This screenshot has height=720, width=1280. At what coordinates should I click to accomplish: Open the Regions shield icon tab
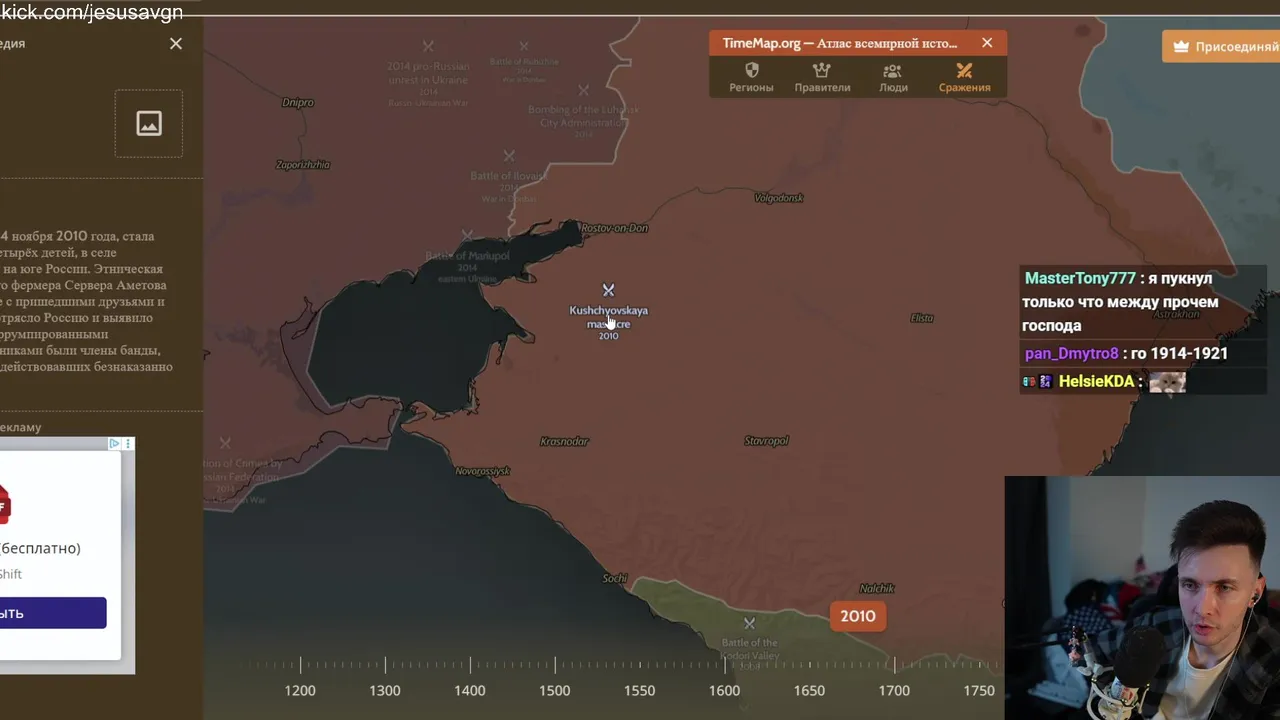click(751, 77)
